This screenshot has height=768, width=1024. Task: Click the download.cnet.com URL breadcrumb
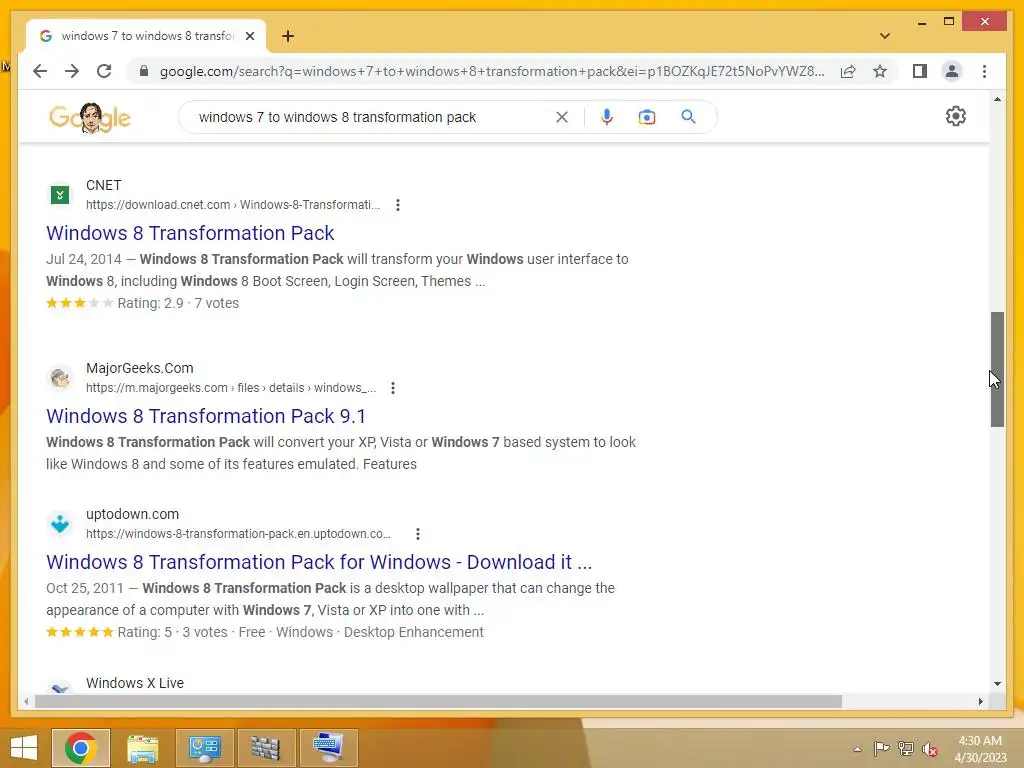tap(232, 205)
